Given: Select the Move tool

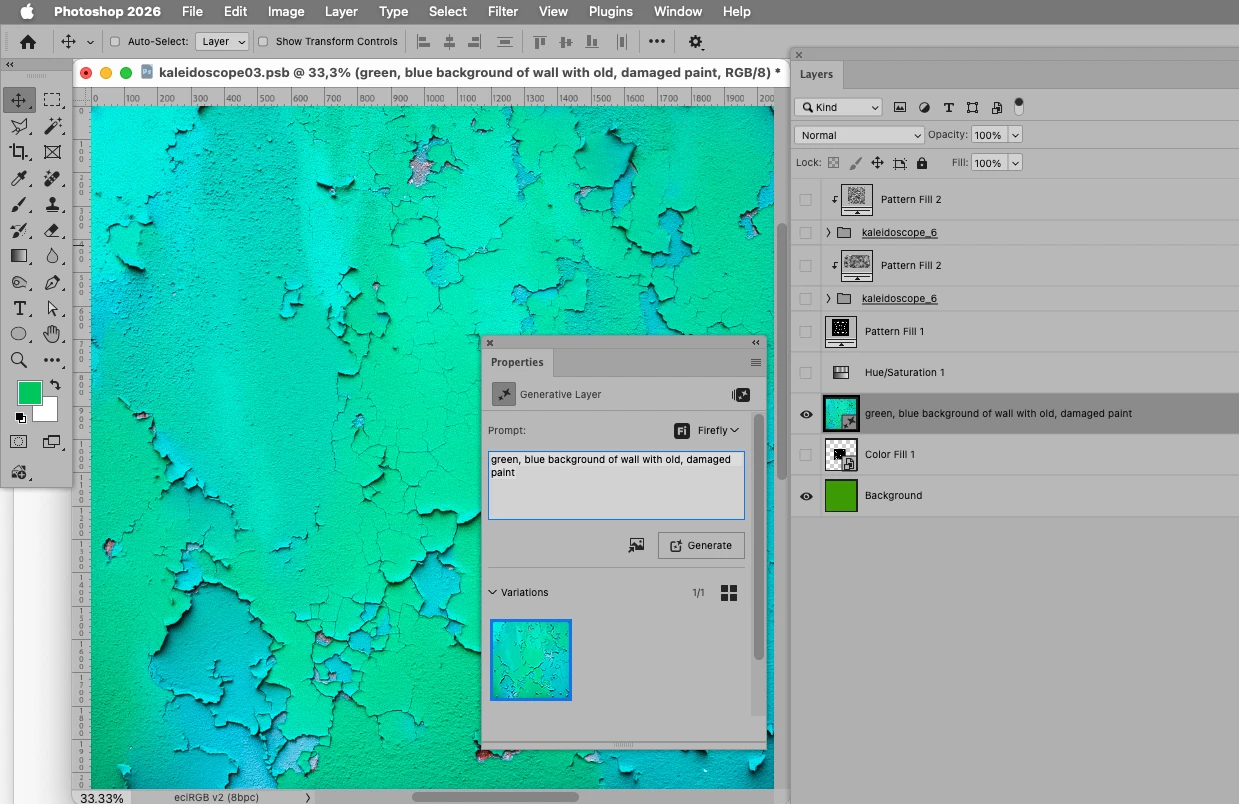Looking at the screenshot, I should [x=19, y=100].
